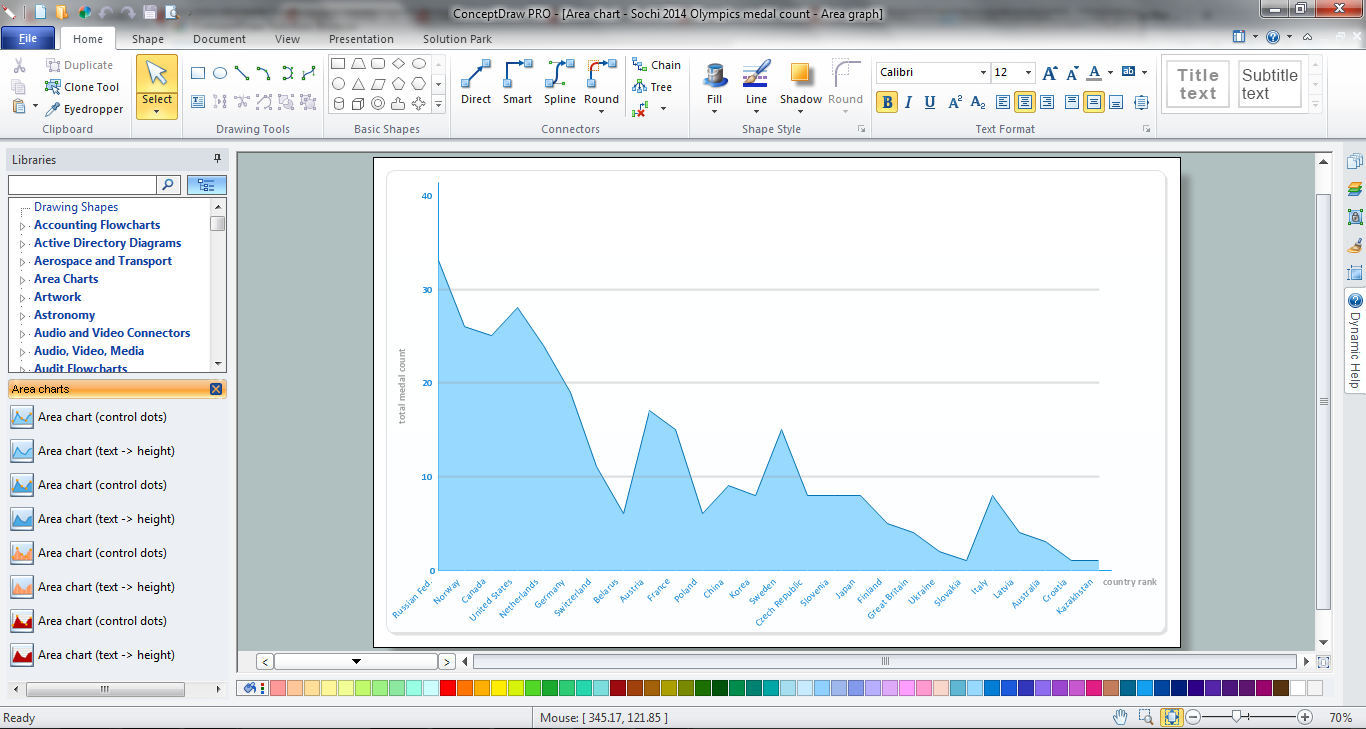Image resolution: width=1366 pixels, height=729 pixels.
Task: Switch to the Presentation tab
Action: (x=361, y=39)
